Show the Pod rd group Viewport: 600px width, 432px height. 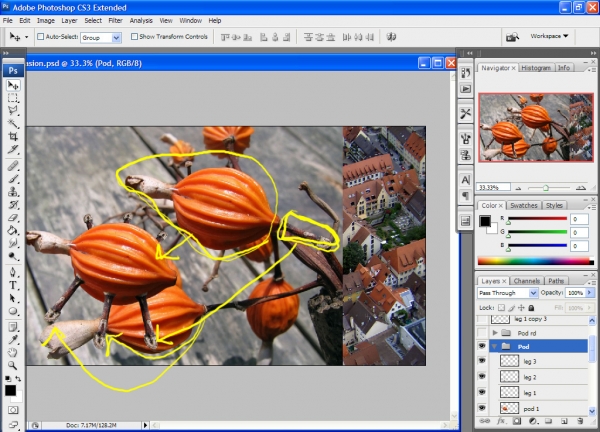click(x=482, y=333)
